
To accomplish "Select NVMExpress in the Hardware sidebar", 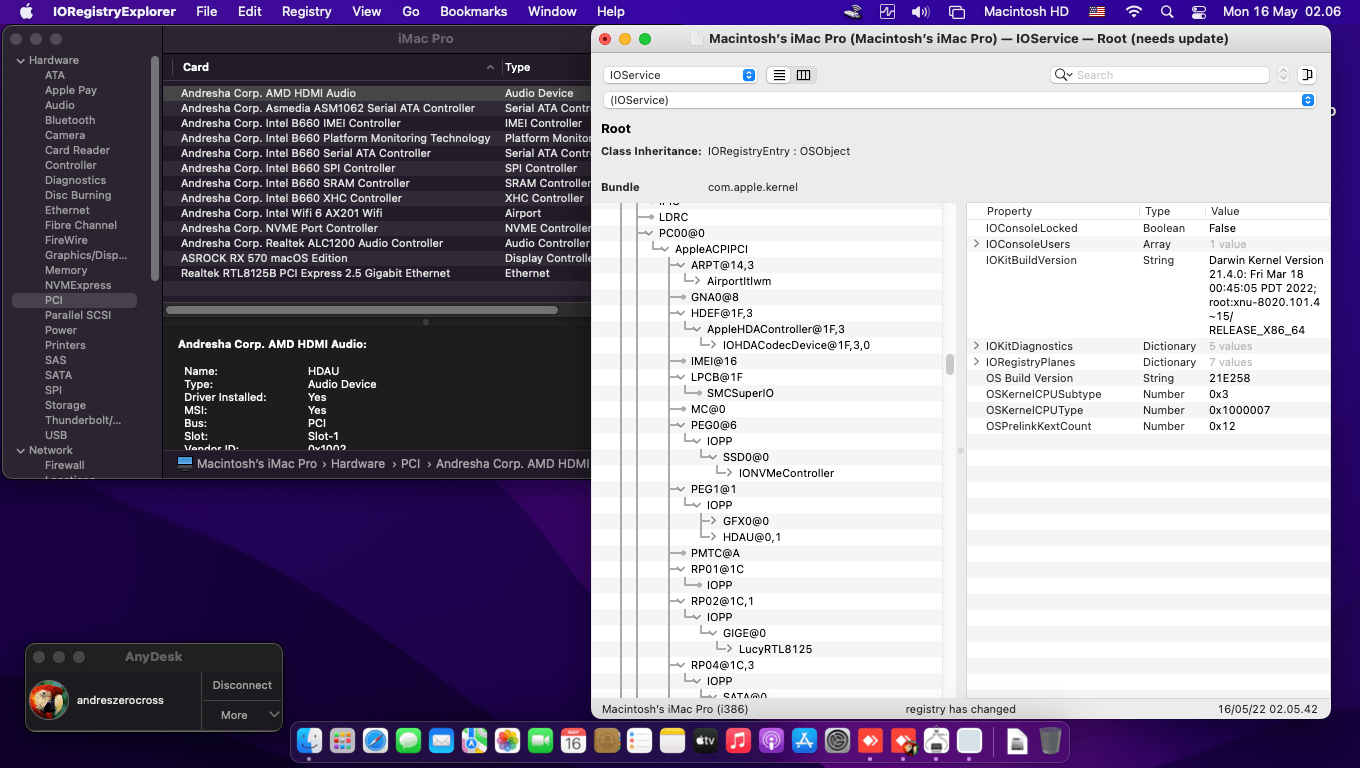I will click(77, 285).
